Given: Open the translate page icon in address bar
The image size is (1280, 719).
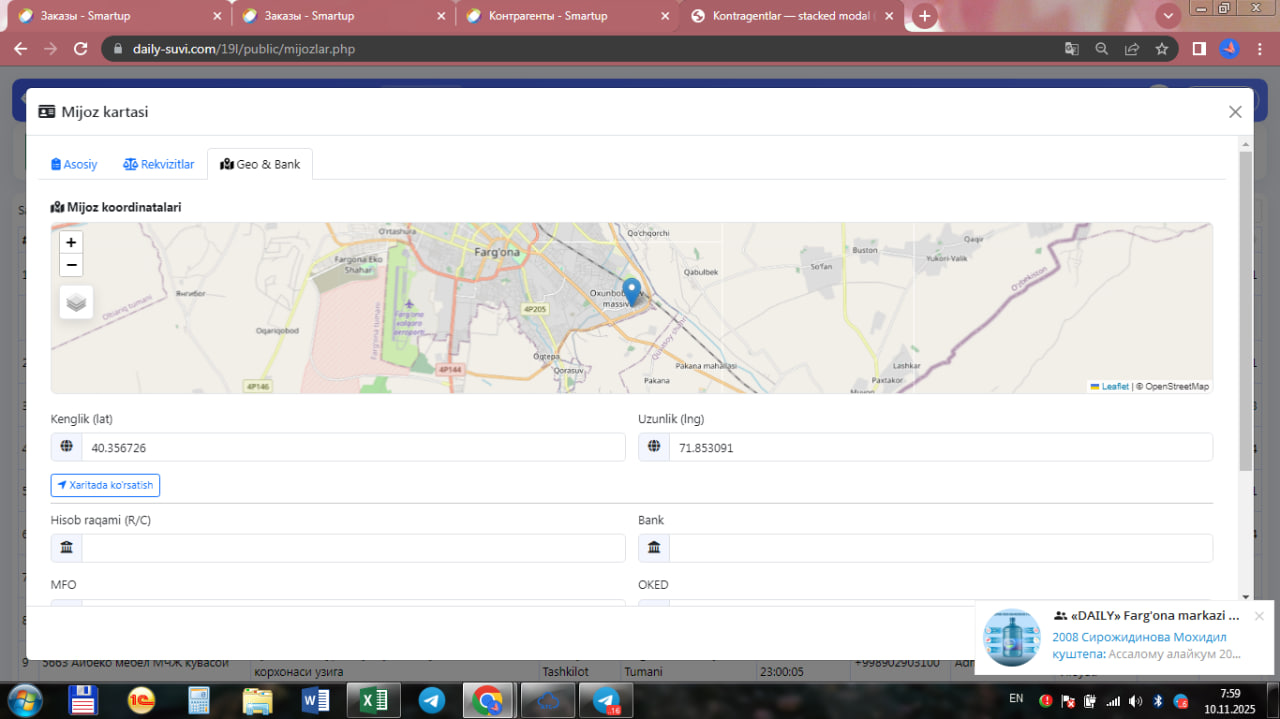Looking at the screenshot, I should [x=1071, y=49].
